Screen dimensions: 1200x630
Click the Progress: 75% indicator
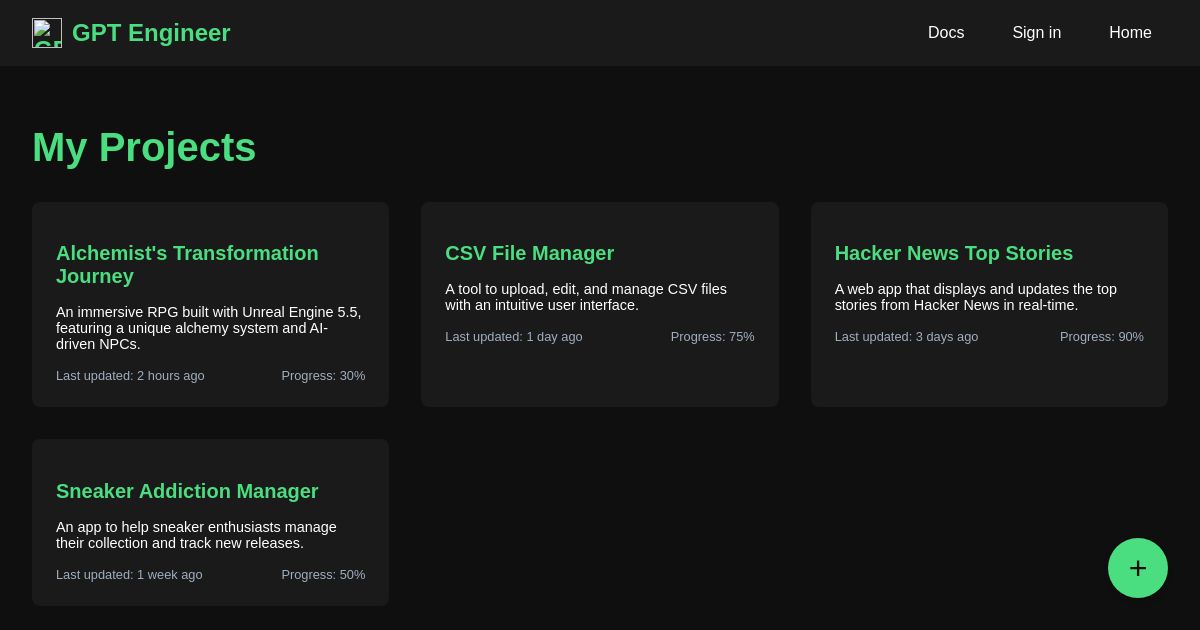(x=712, y=337)
